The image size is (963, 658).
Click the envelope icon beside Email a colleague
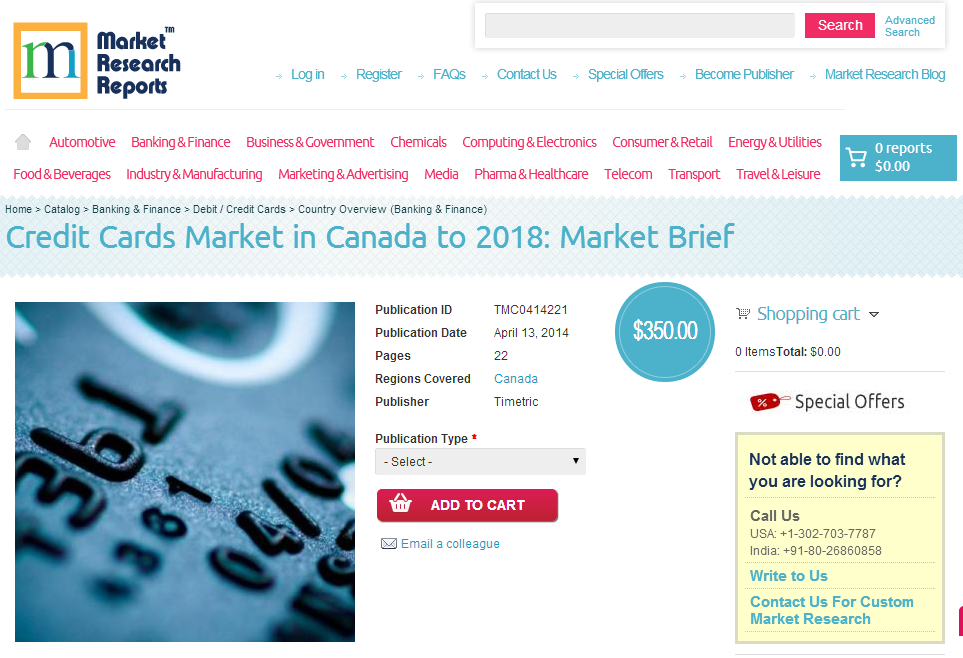388,543
